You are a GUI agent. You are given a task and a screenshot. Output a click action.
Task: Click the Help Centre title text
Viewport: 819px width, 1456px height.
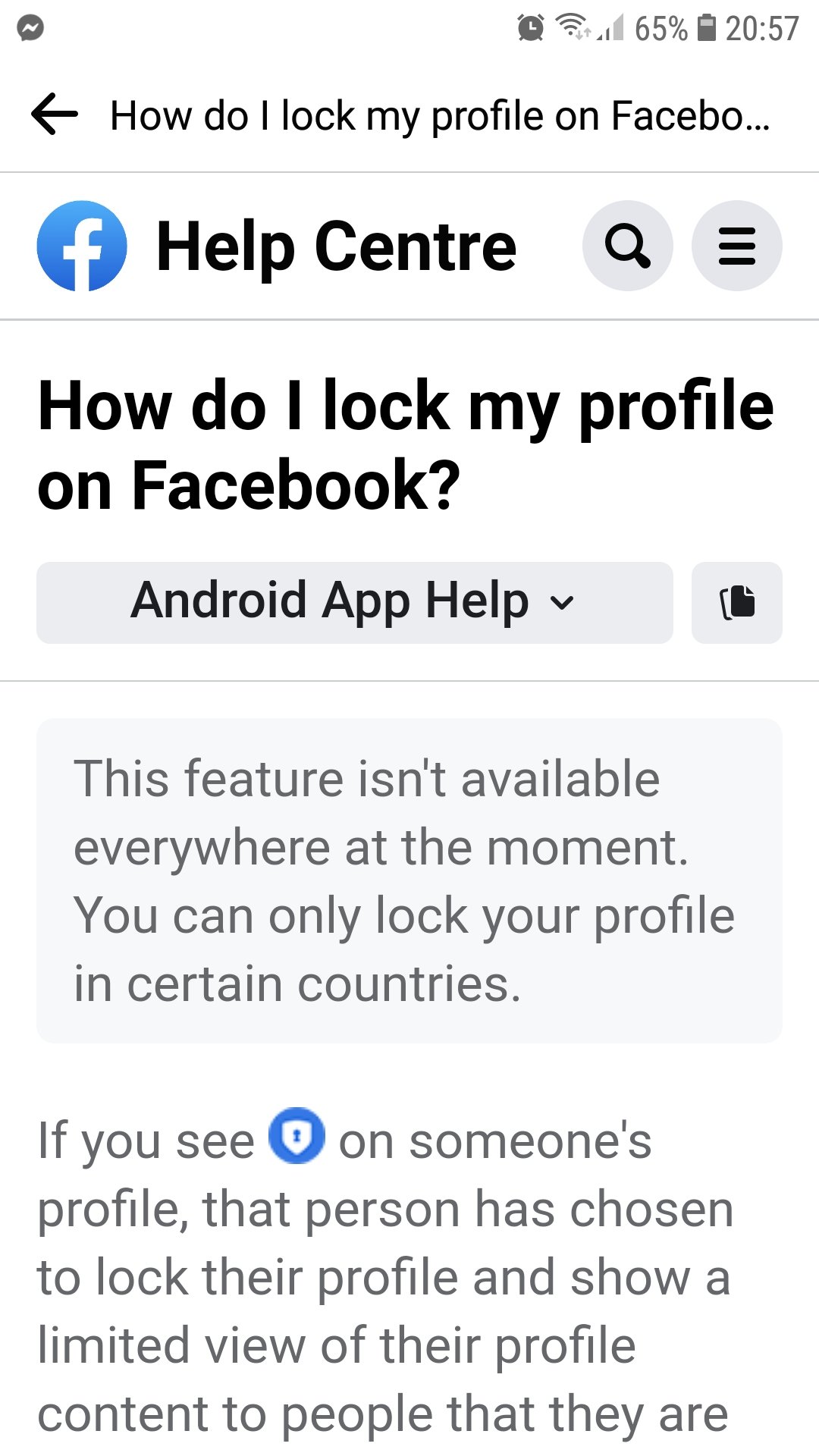pos(336,246)
